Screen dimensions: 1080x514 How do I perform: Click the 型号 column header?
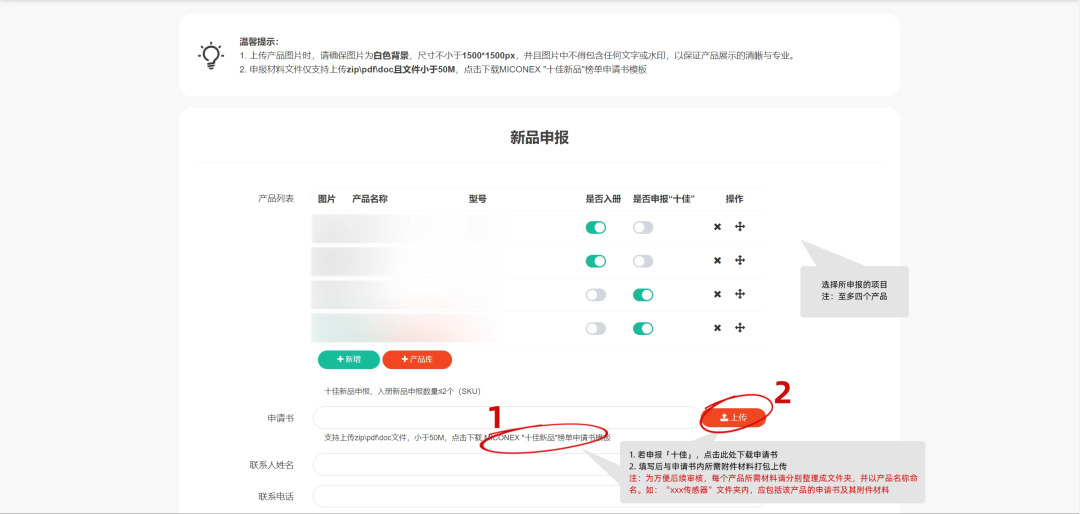(x=478, y=199)
